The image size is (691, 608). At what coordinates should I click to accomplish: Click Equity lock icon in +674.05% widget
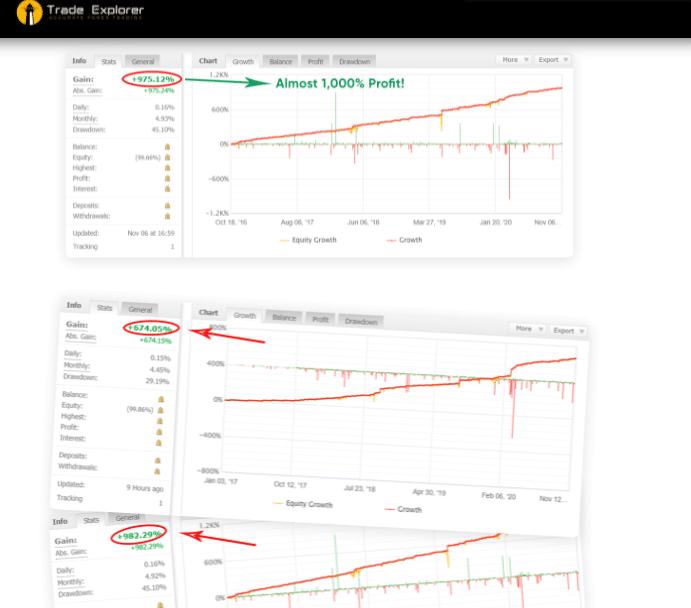pyautogui.click(x=160, y=410)
